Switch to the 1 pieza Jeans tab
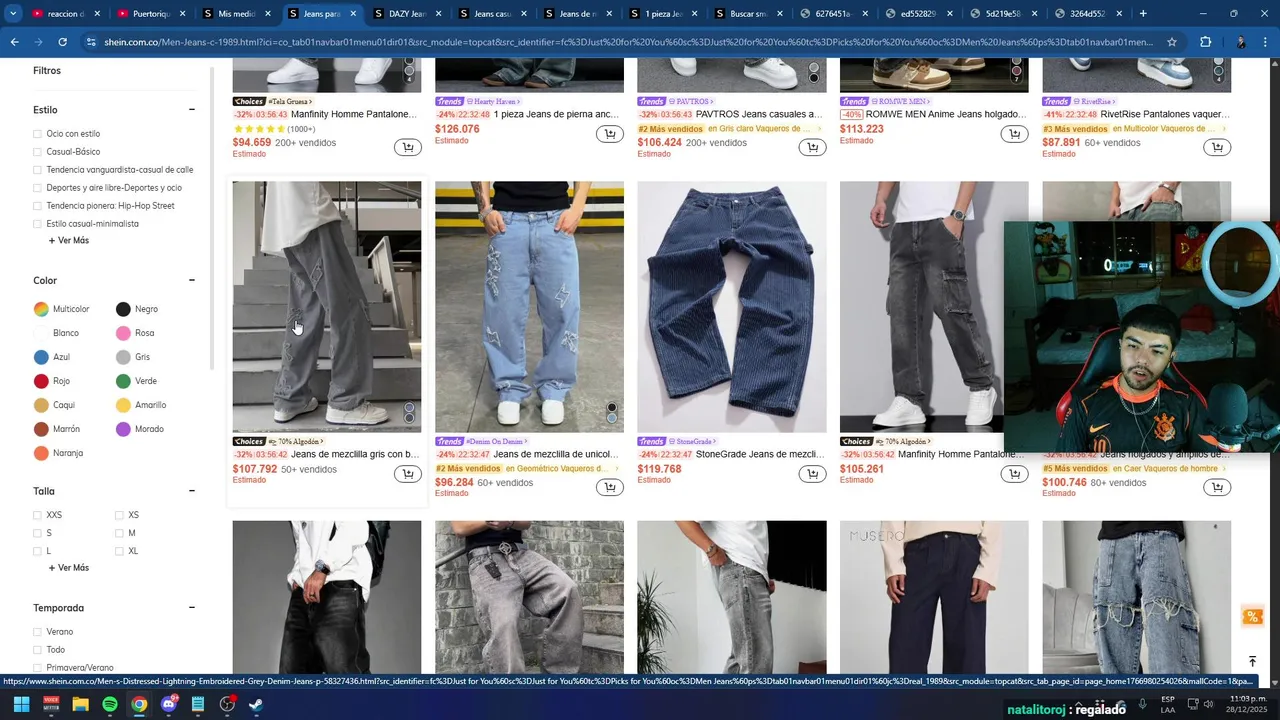 (662, 14)
